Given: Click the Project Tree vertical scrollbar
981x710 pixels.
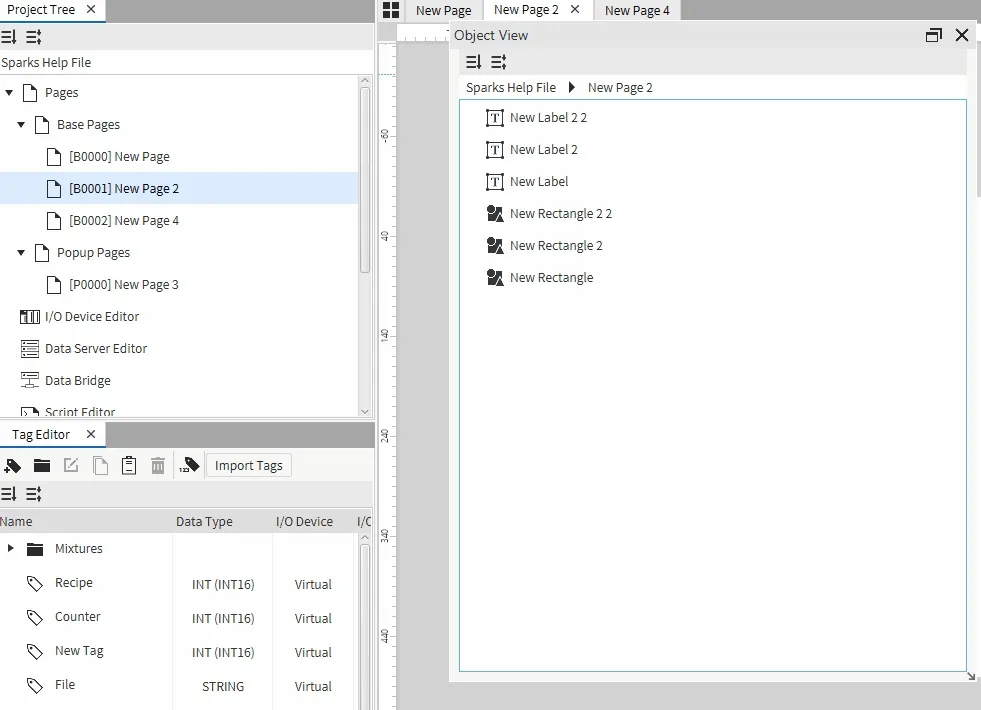Looking at the screenshot, I should [x=365, y=180].
